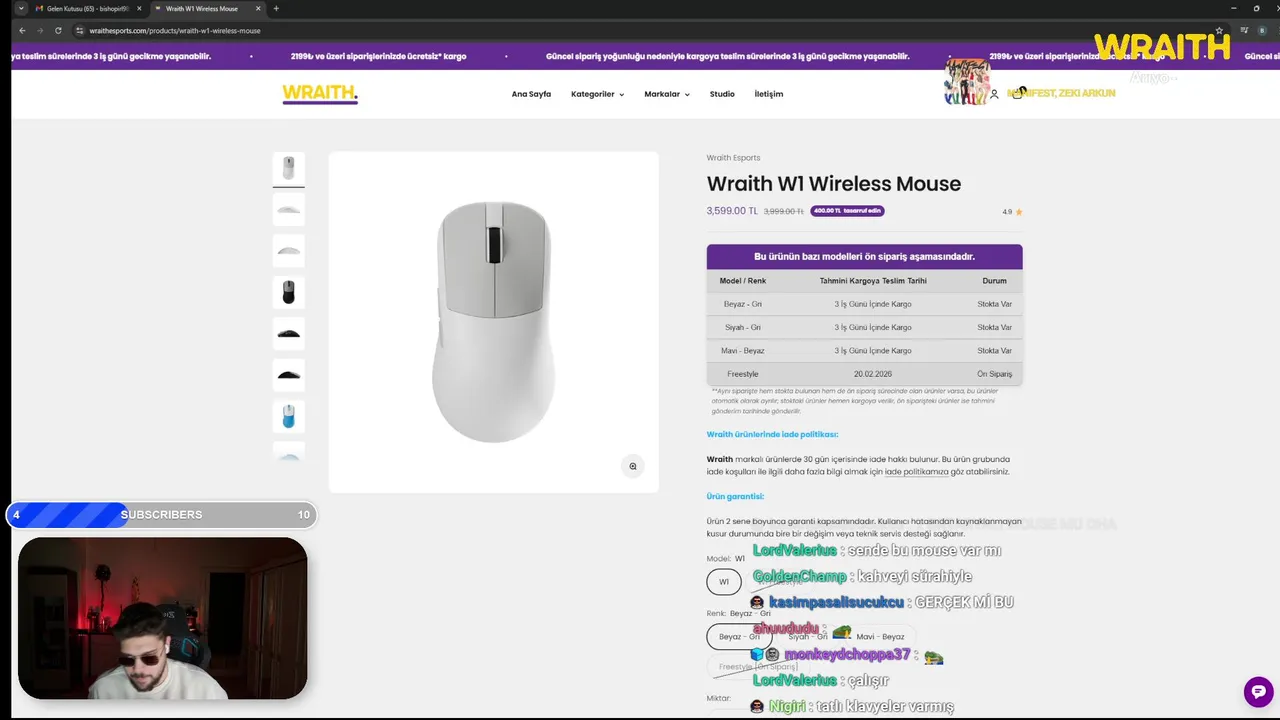Click the 20.02.2026 delivery date cell
The width and height of the screenshot is (1280, 720).
pos(873,374)
